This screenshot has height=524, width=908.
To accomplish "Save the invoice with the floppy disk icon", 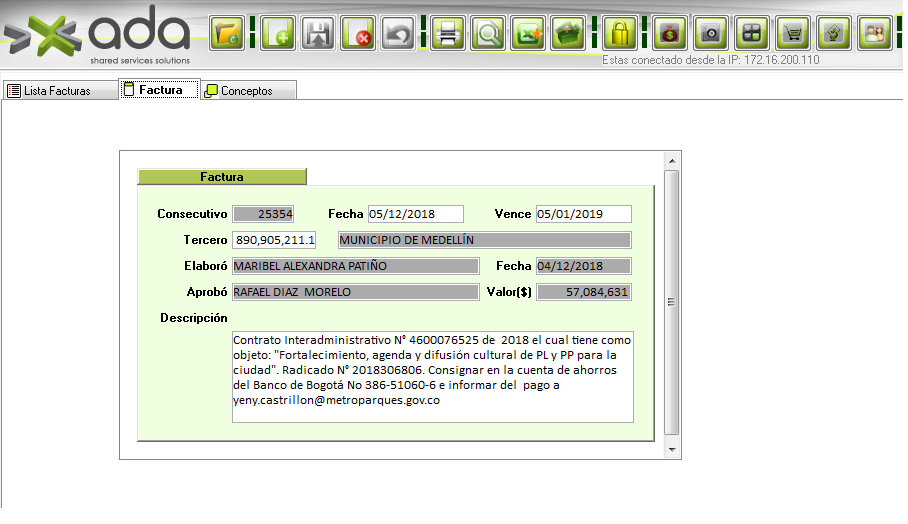I will [x=318, y=34].
